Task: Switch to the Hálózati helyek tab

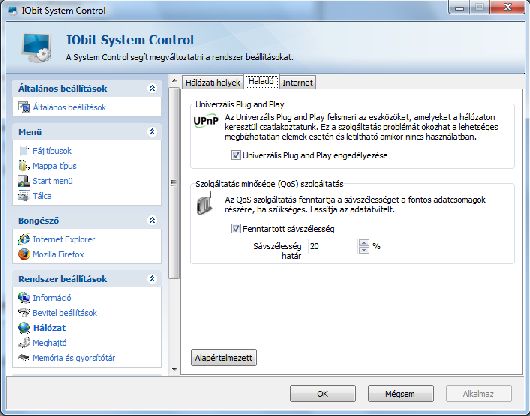Action: click(x=213, y=83)
